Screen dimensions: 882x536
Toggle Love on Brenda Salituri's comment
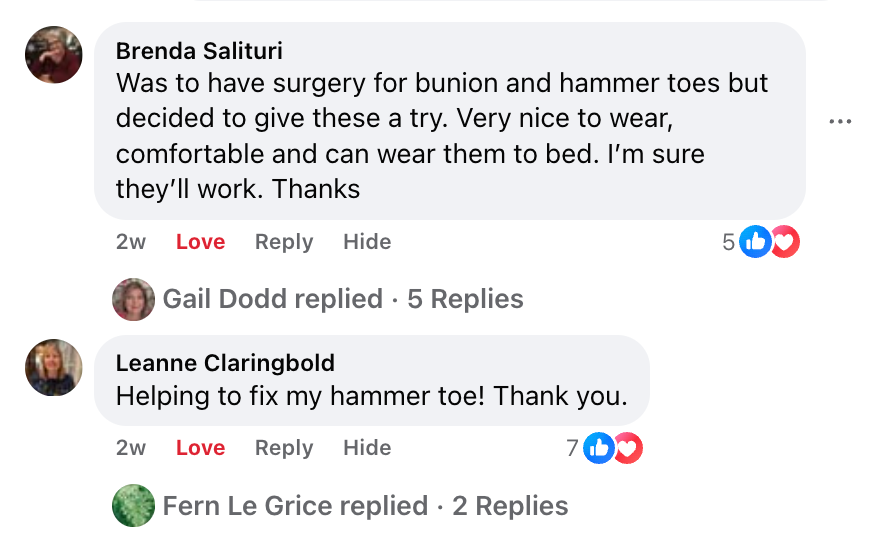200,242
